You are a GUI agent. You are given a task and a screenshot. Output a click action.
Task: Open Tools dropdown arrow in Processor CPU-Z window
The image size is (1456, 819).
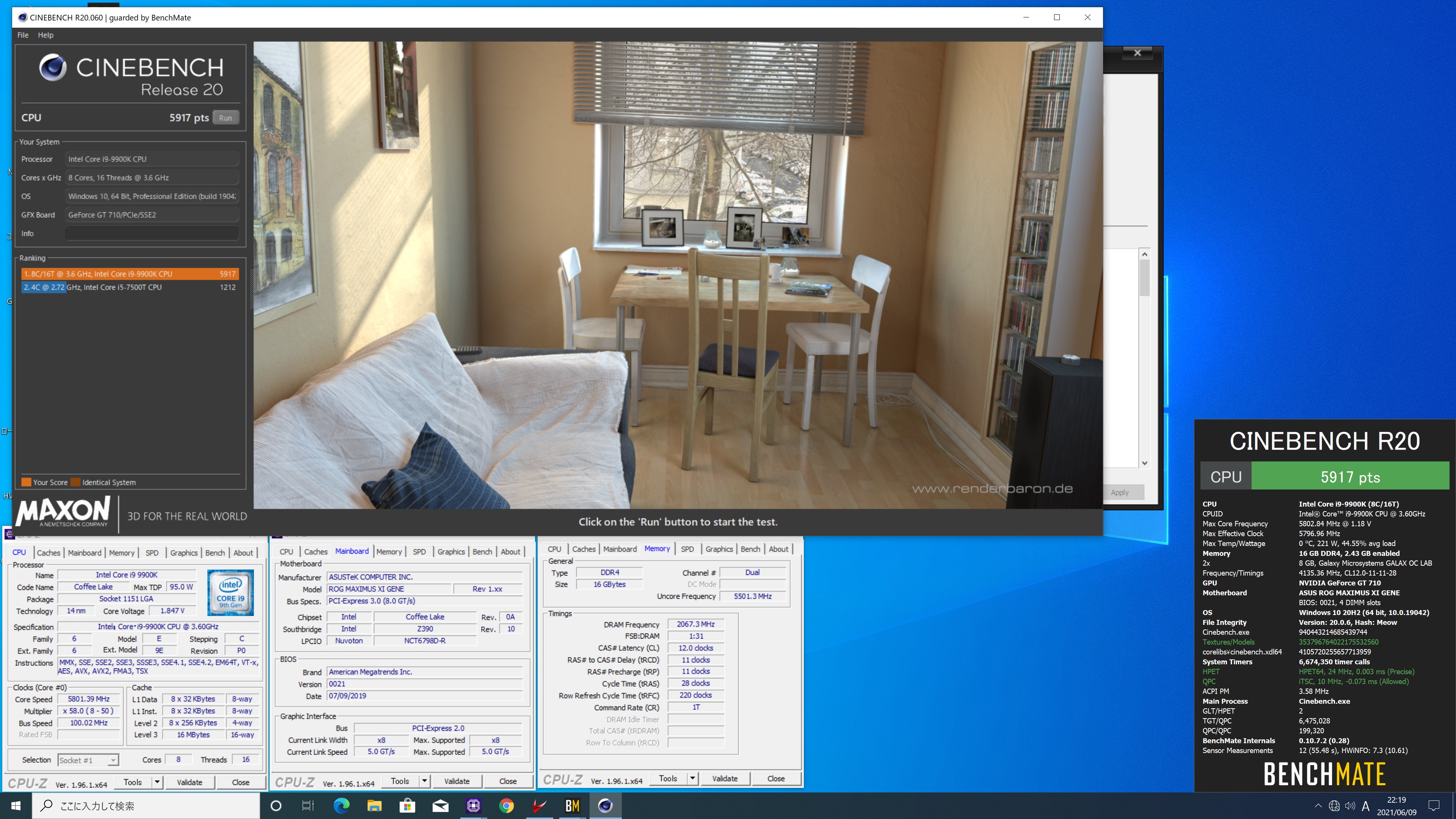157,782
